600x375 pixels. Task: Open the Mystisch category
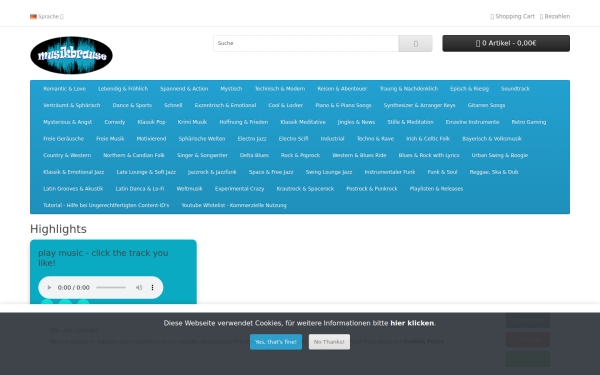(x=231, y=89)
